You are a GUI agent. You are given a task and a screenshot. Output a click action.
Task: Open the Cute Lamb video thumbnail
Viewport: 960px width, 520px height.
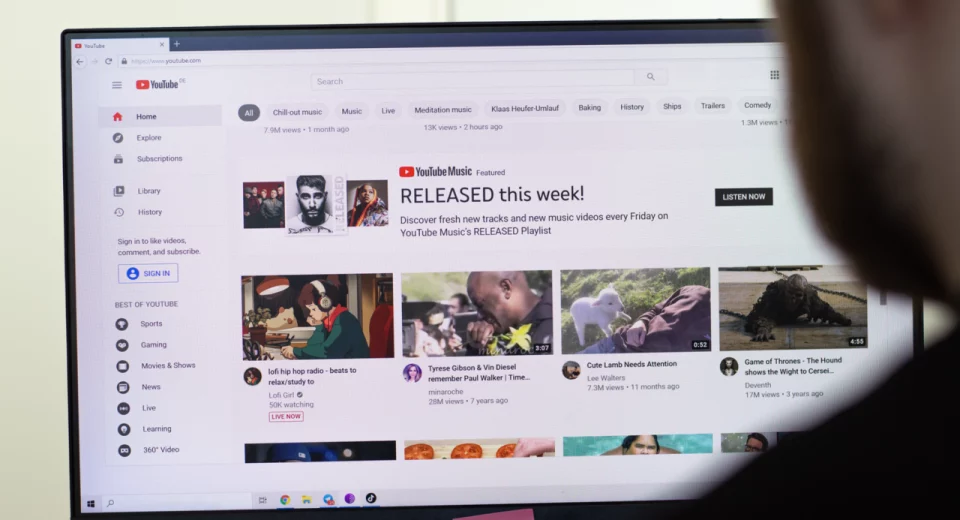[x=636, y=310]
